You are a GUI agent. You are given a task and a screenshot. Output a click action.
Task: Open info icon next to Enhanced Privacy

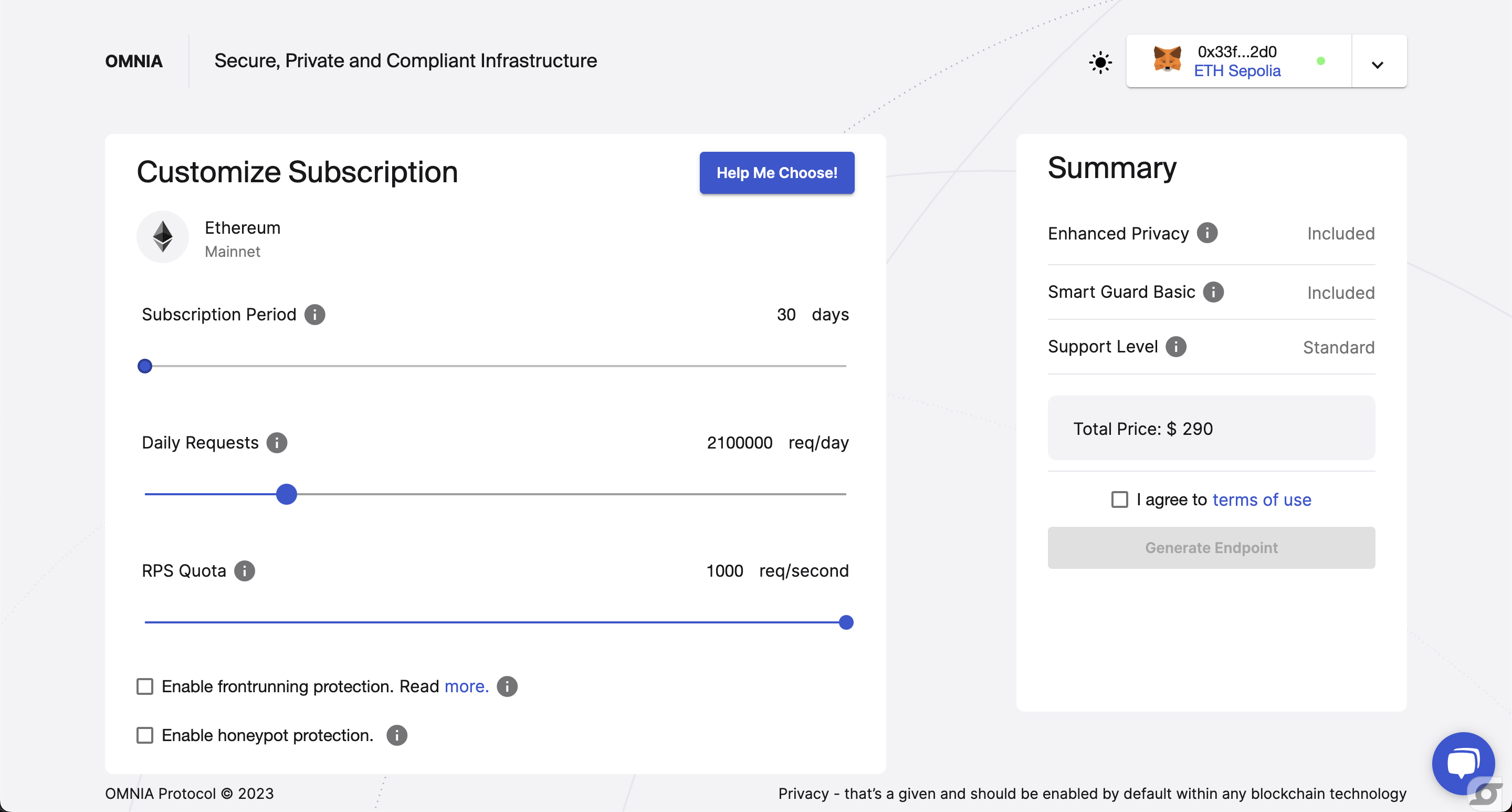click(1207, 233)
